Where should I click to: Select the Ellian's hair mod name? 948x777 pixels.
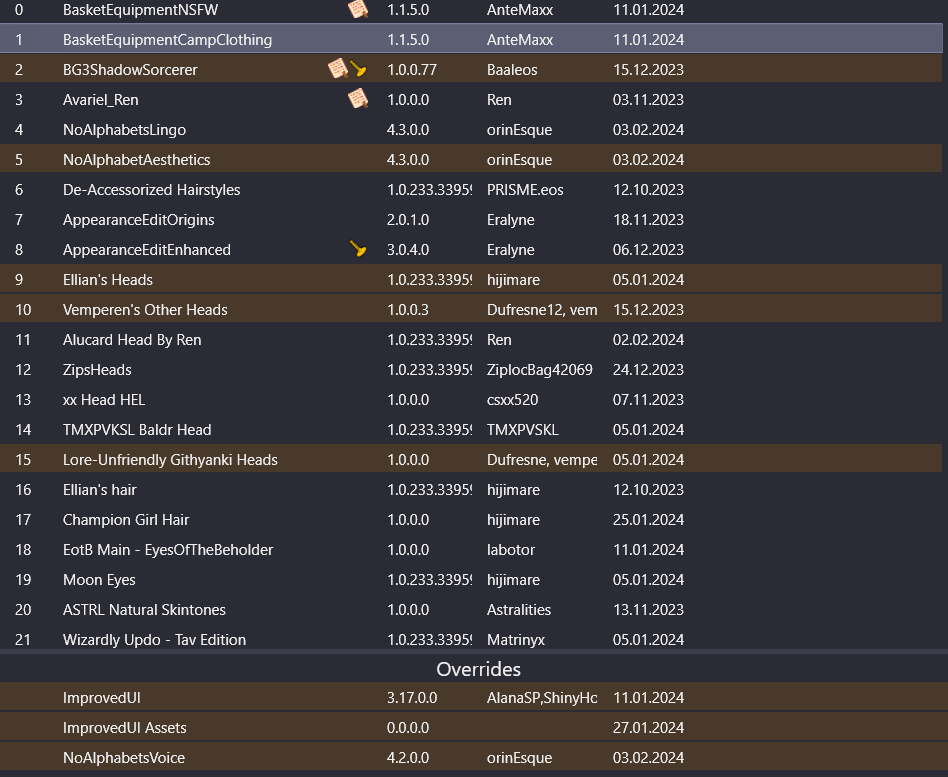[x=100, y=490]
